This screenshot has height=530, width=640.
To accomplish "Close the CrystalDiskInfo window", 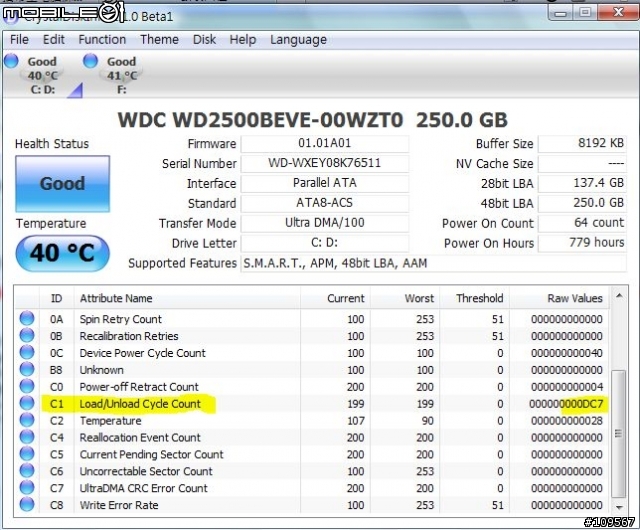I will [618, 12].
